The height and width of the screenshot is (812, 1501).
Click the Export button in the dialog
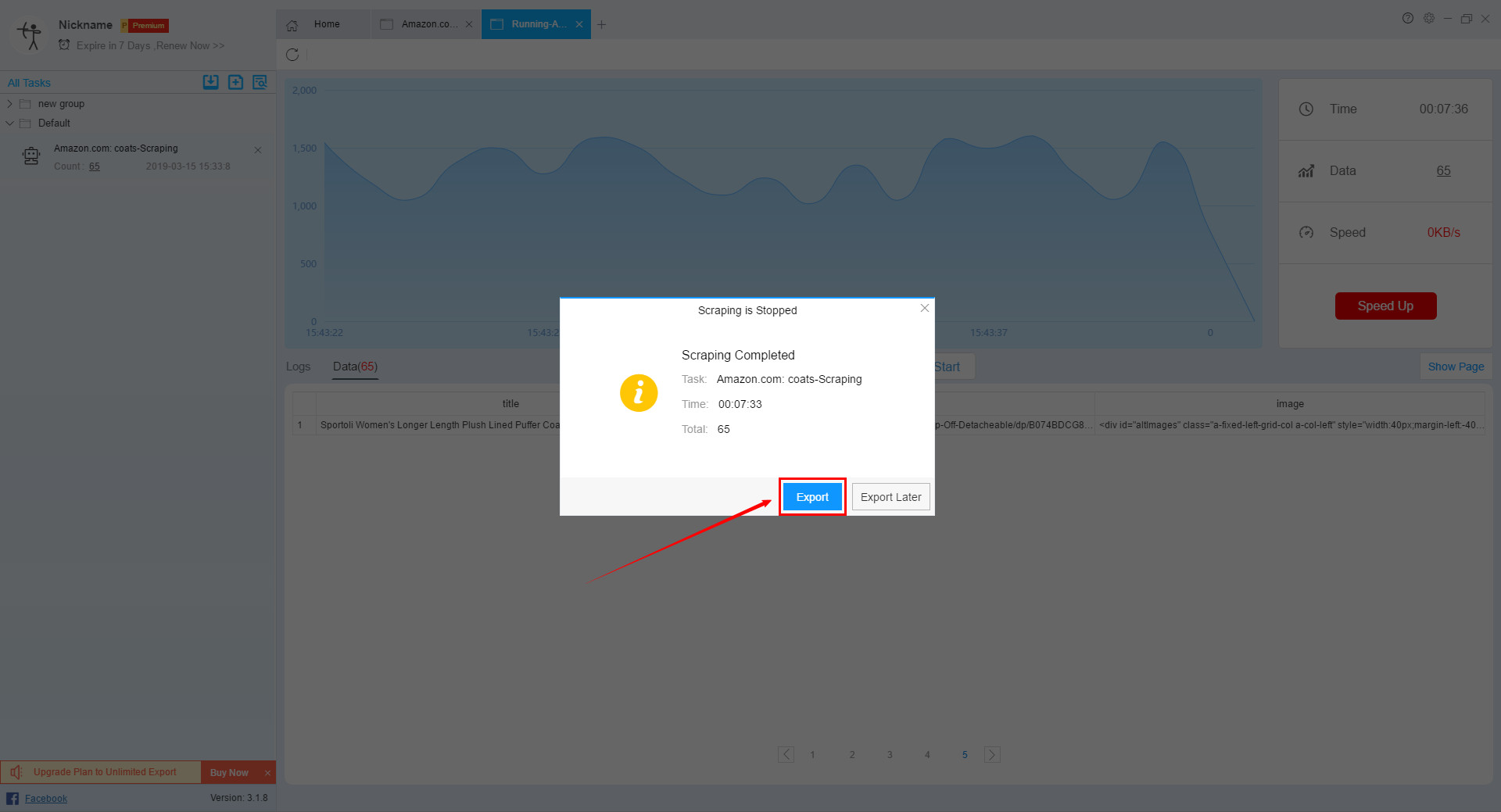pos(812,497)
